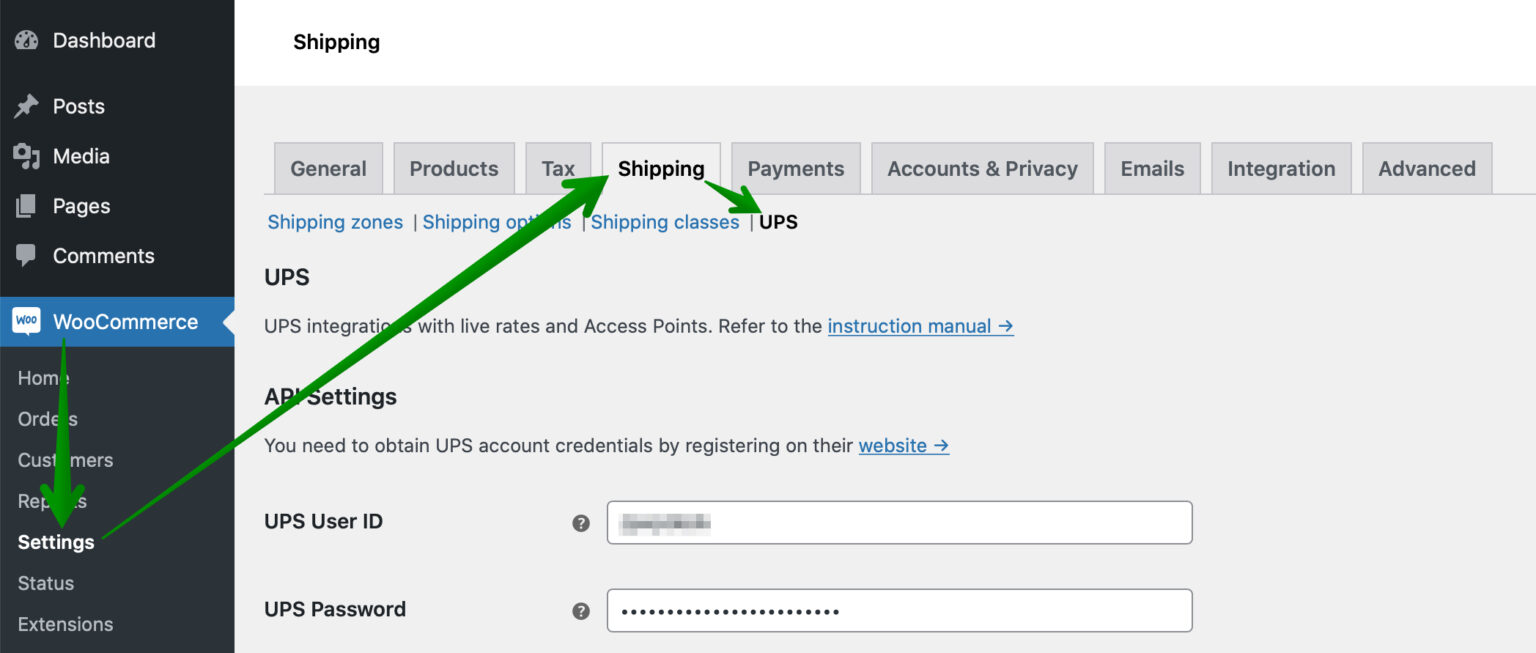Follow the instruction manual link
The width and height of the screenshot is (1536, 653).
click(x=910, y=326)
